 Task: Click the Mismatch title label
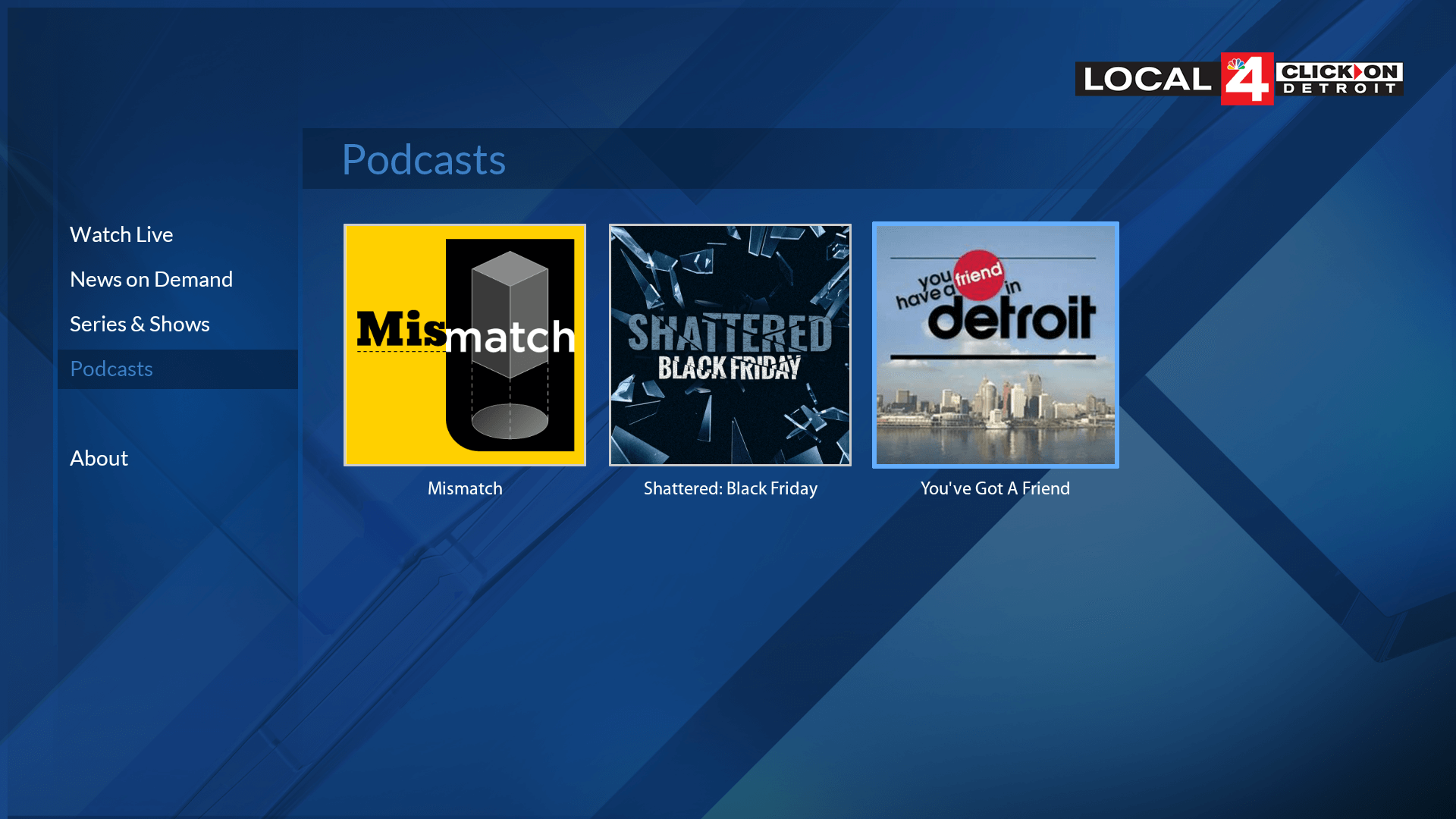(464, 489)
